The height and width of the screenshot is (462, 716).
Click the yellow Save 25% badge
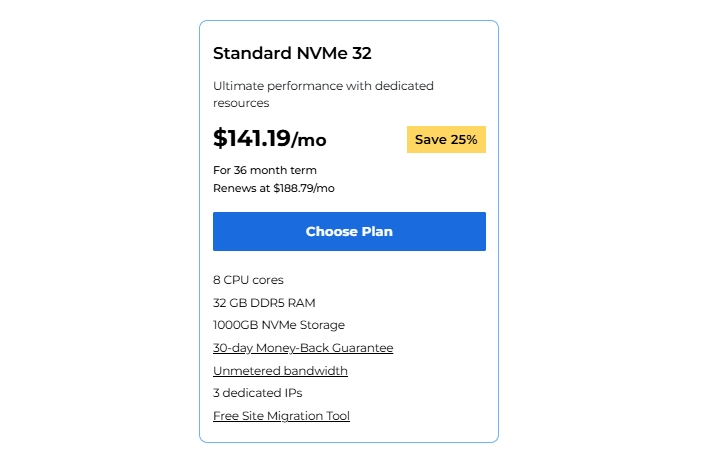pyautogui.click(x=446, y=140)
